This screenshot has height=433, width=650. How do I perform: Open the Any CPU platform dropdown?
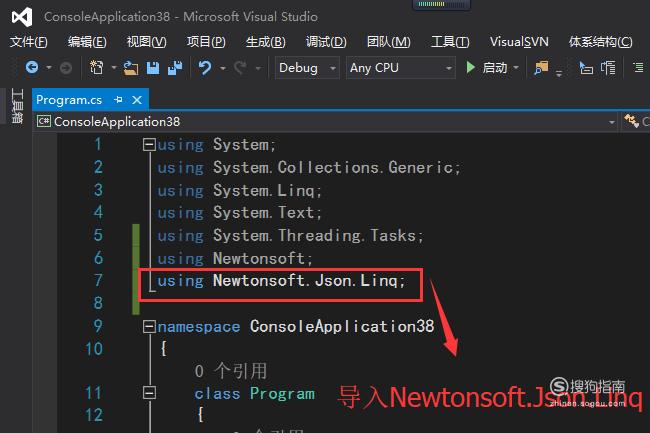[x=401, y=68]
